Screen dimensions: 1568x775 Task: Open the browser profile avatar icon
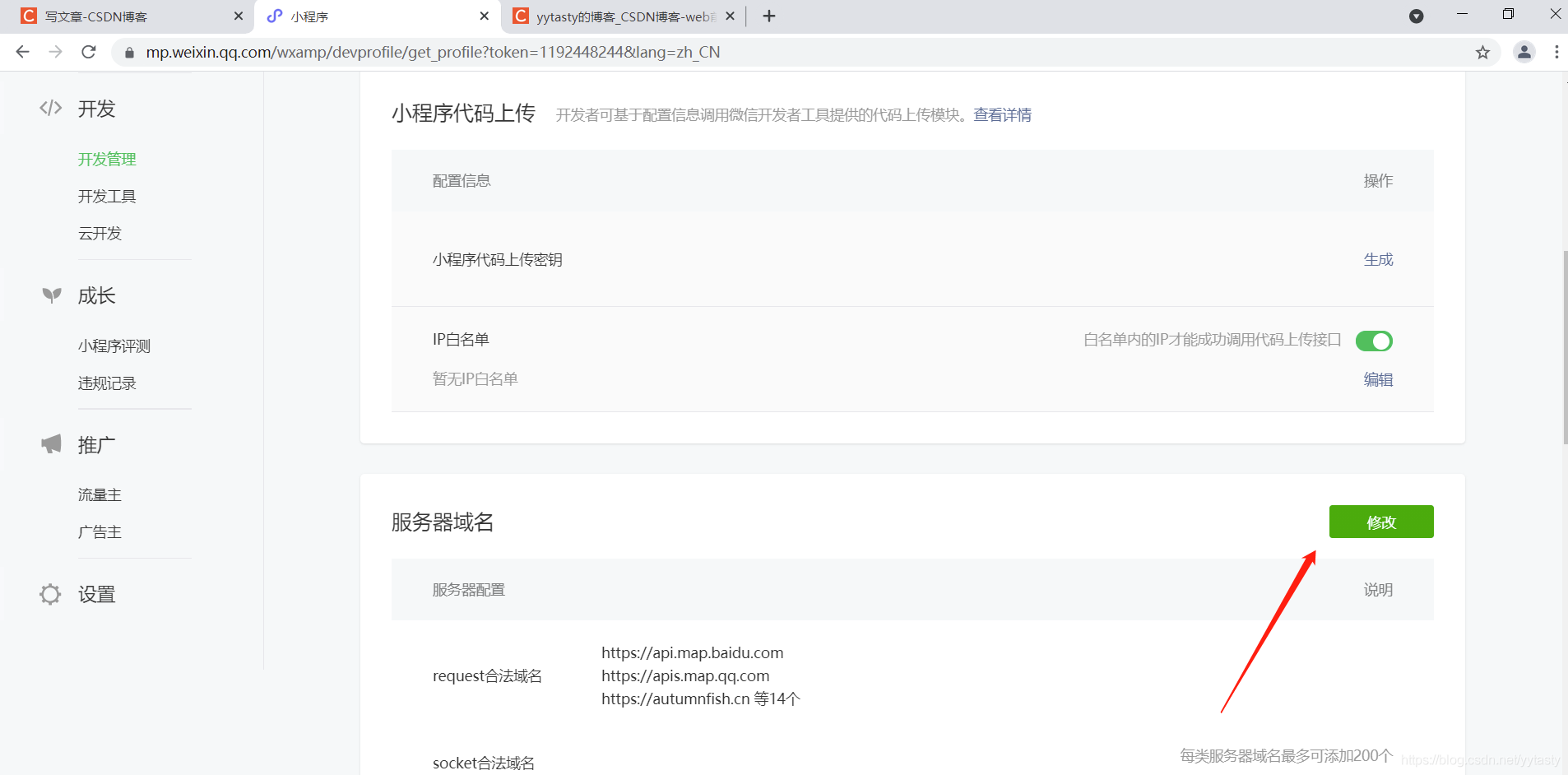click(1524, 52)
